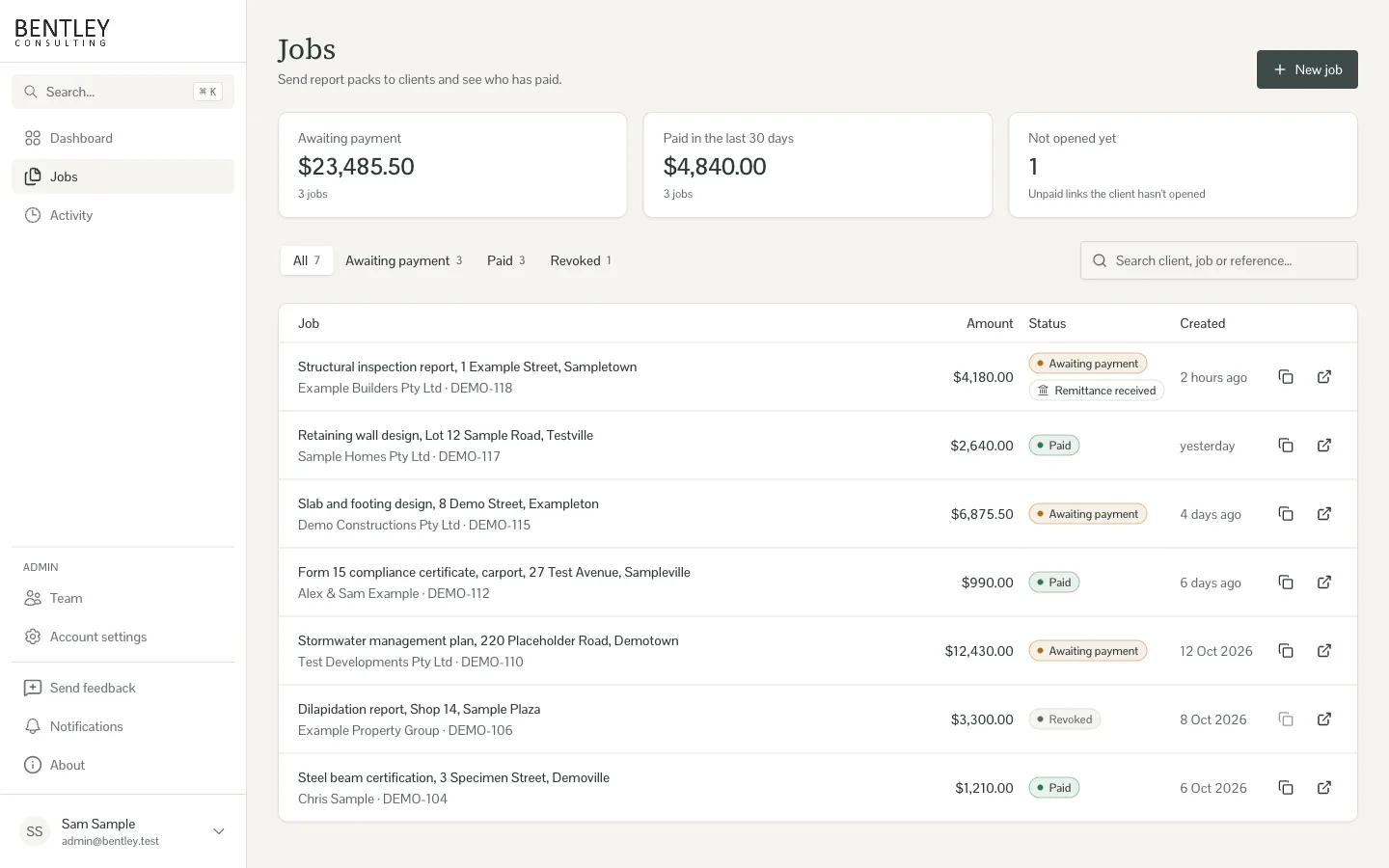Click the disabled copy icon for Dilapidation report

pos(1286,719)
